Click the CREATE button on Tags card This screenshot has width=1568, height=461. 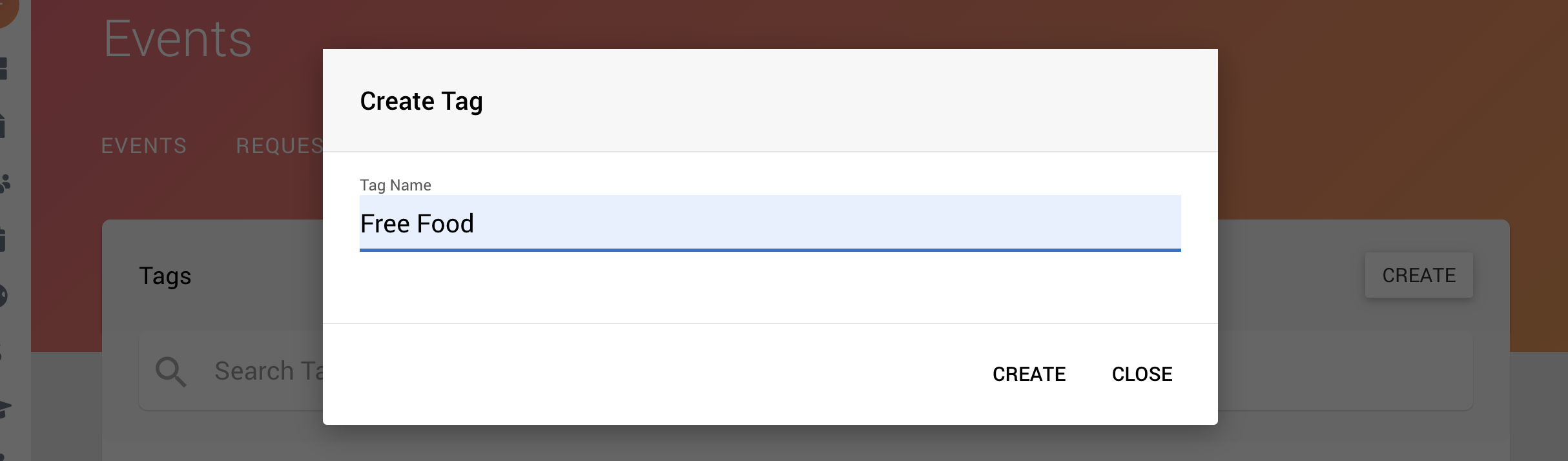pyautogui.click(x=1419, y=275)
